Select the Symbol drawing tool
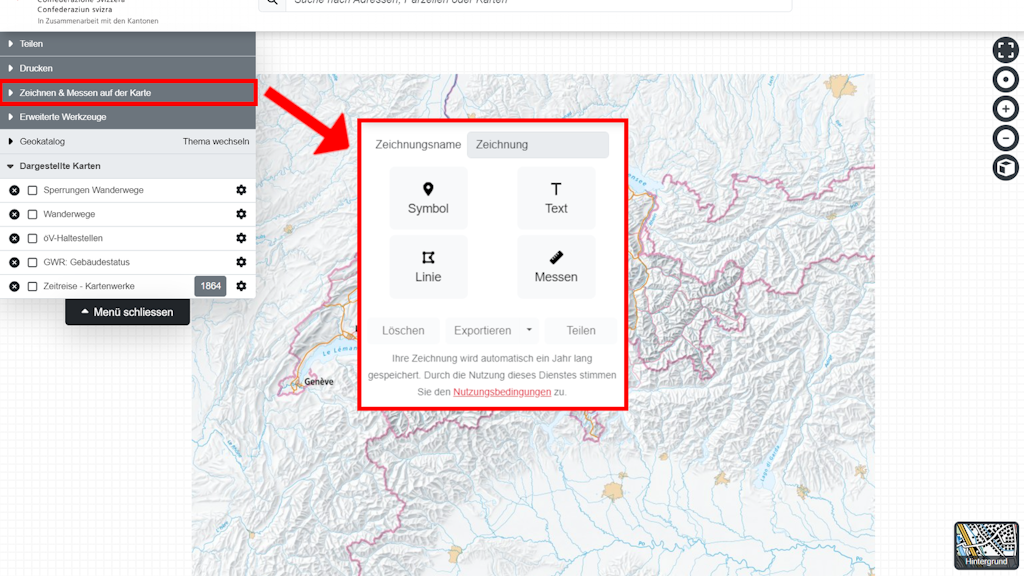The image size is (1024, 576). 428,198
